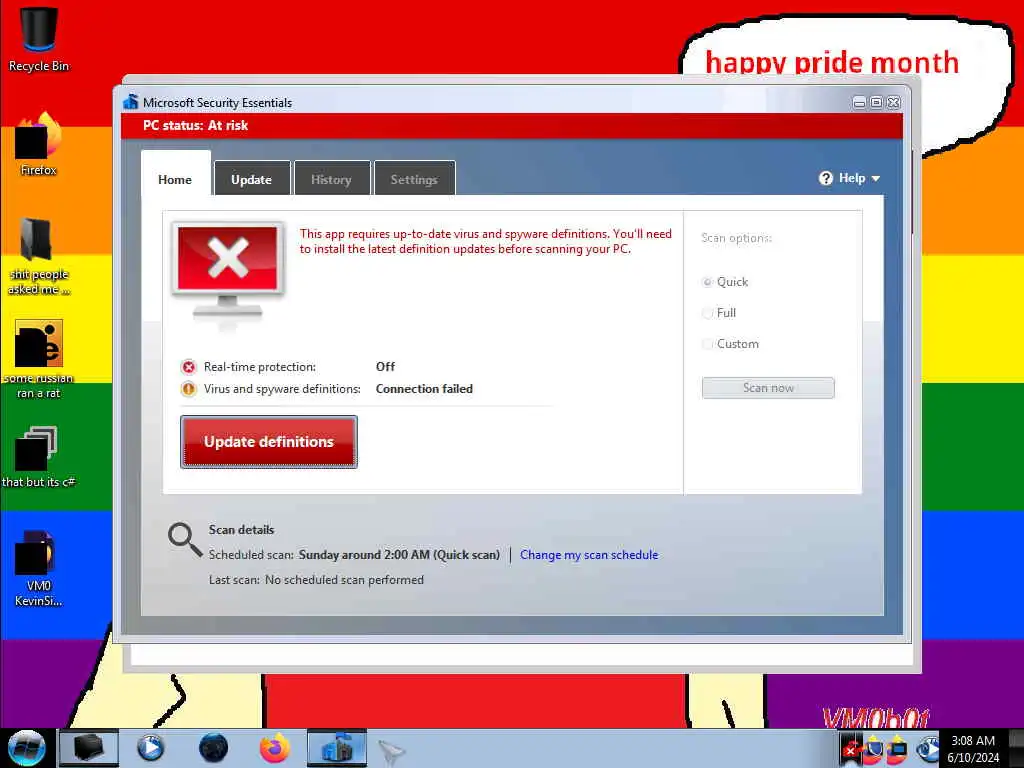Click 'Sunday around 2:00 AM (Quick scan)' text

(399, 554)
